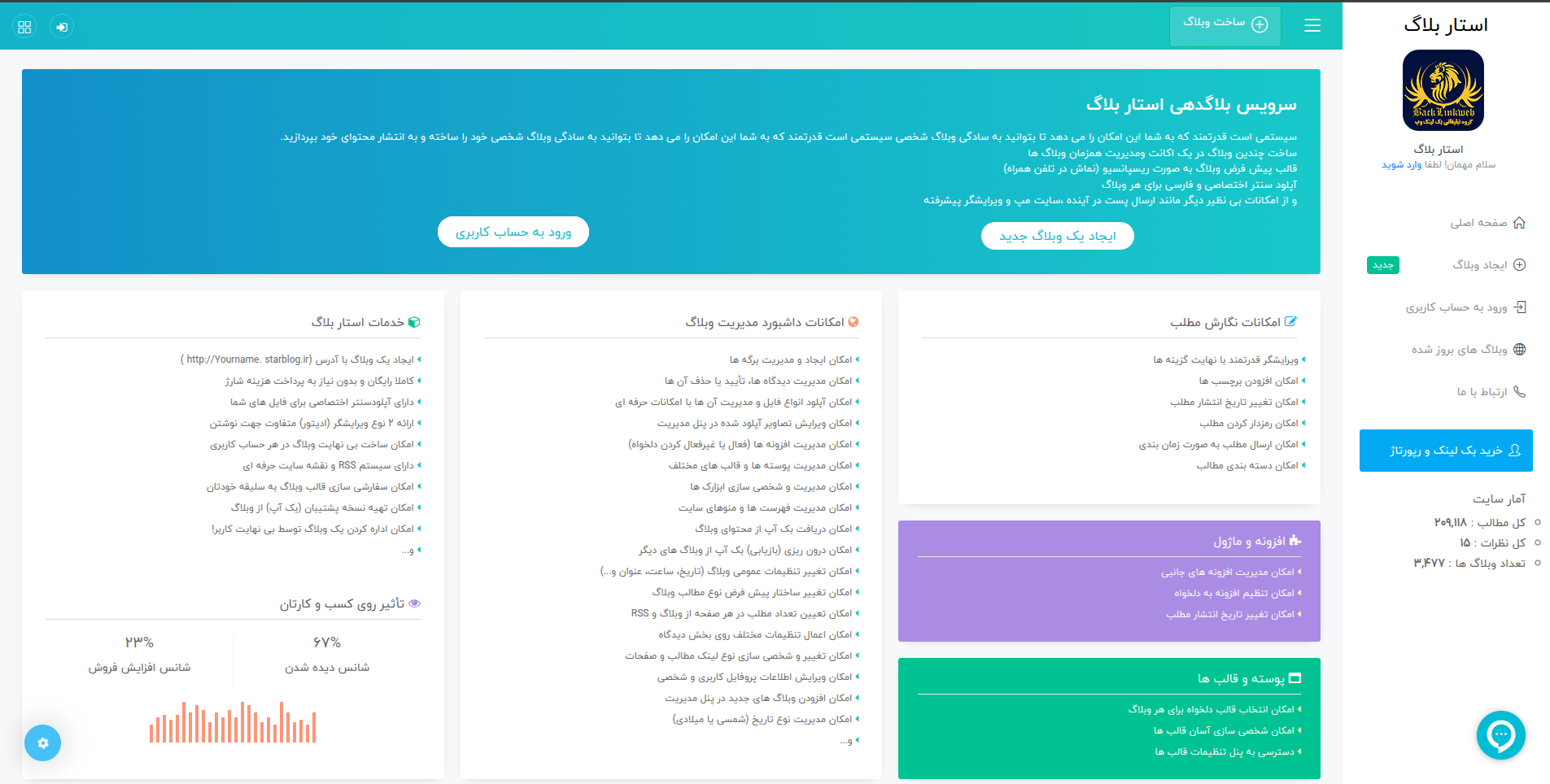
Task: Click the plus icon in ساخت وبلاگ button
Action: click(1260, 24)
